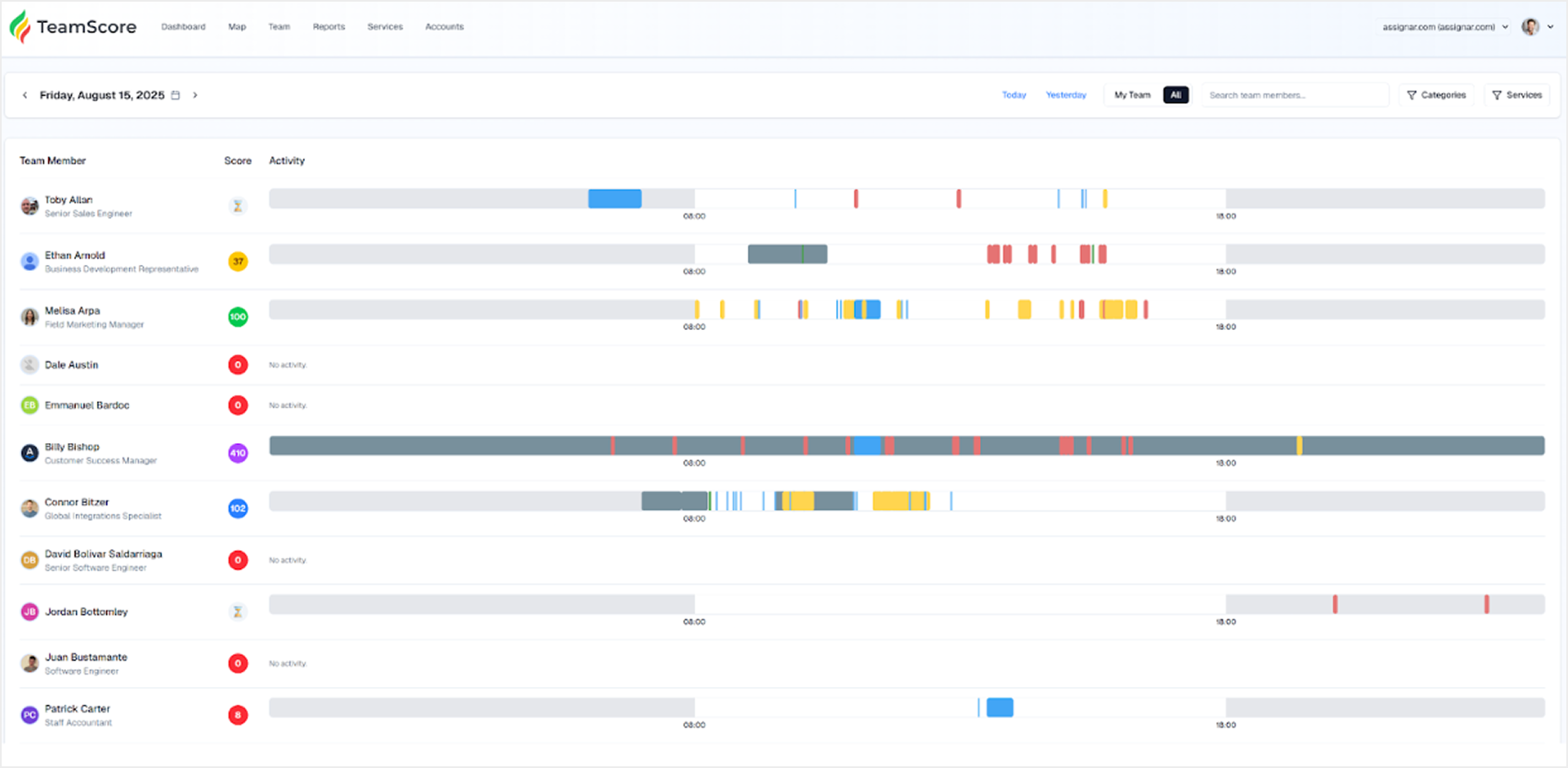Expand the chevron next to profile avatar

coord(1550,27)
